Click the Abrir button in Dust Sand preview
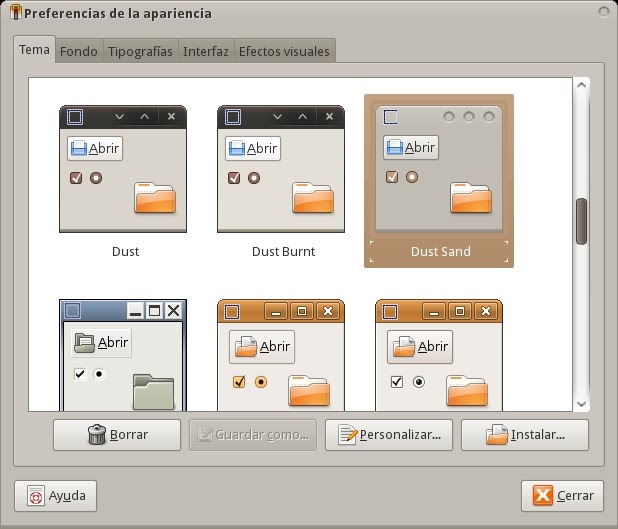 click(x=411, y=148)
